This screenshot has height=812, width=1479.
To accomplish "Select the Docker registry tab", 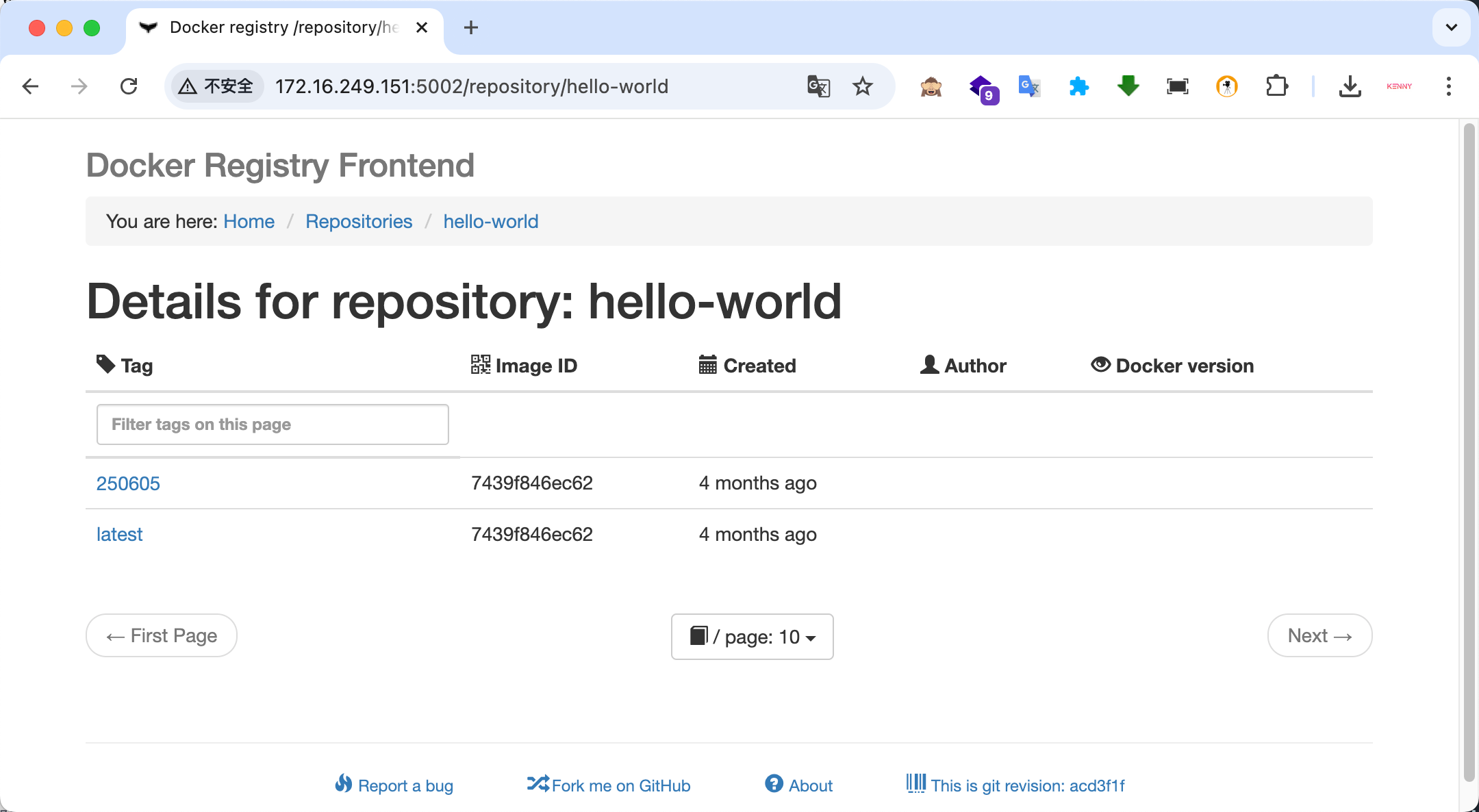I will [283, 27].
